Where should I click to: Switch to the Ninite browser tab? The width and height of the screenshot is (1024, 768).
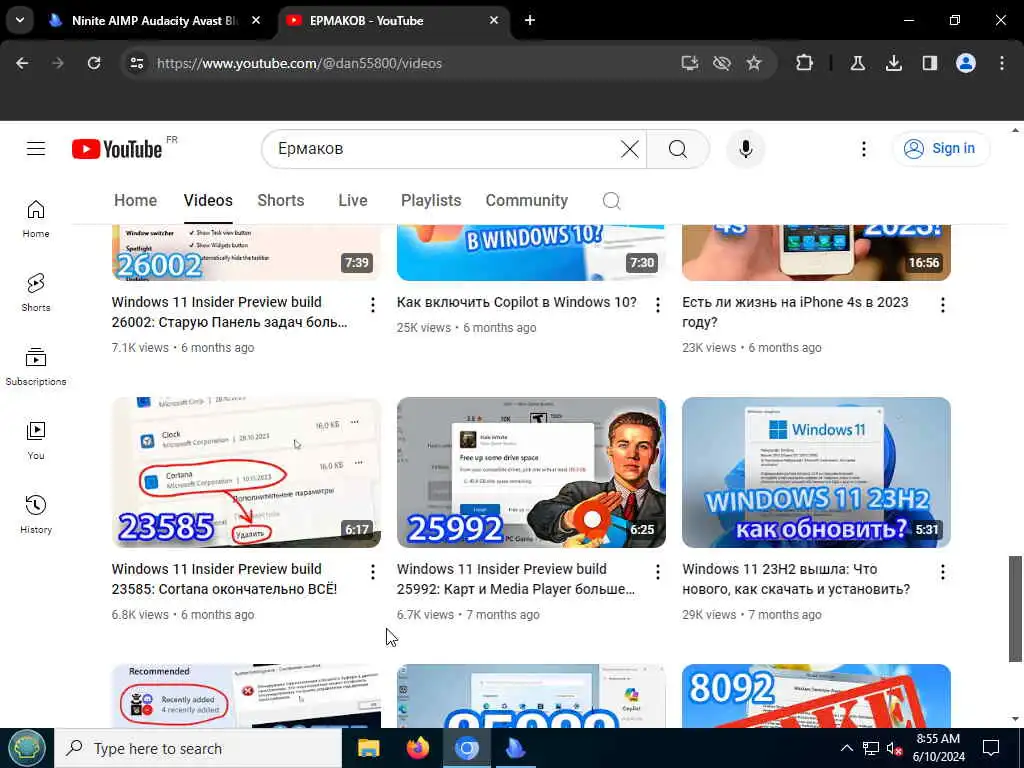pos(154,20)
